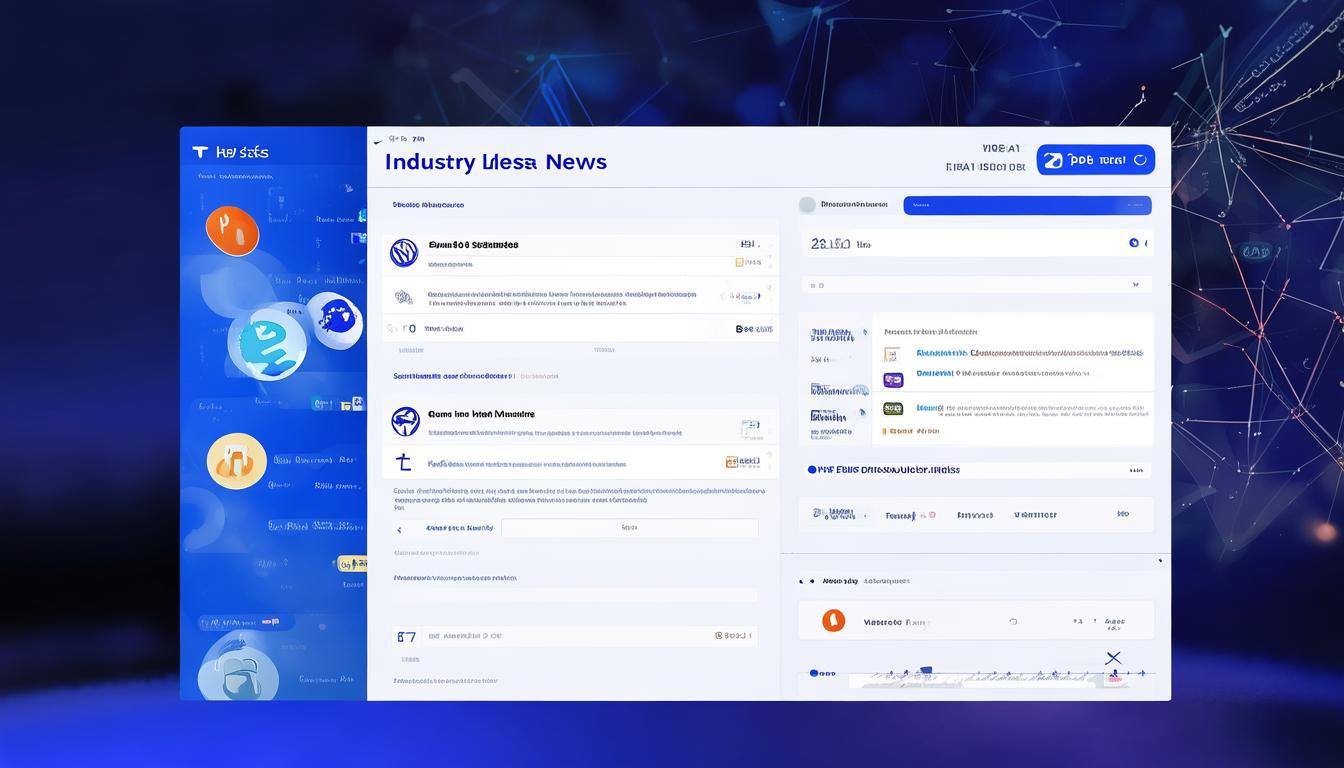Screen dimensions: 1344x768
Task: Click the round blue logo in second news card
Action: (x=405, y=421)
